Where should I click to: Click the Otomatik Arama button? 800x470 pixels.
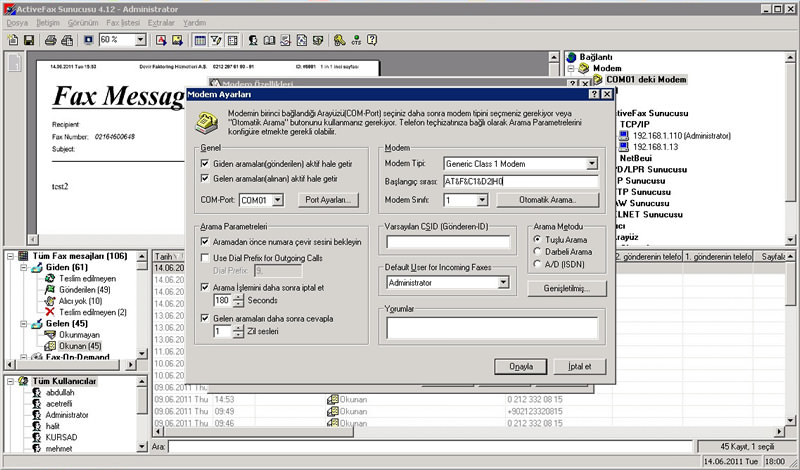[547, 200]
